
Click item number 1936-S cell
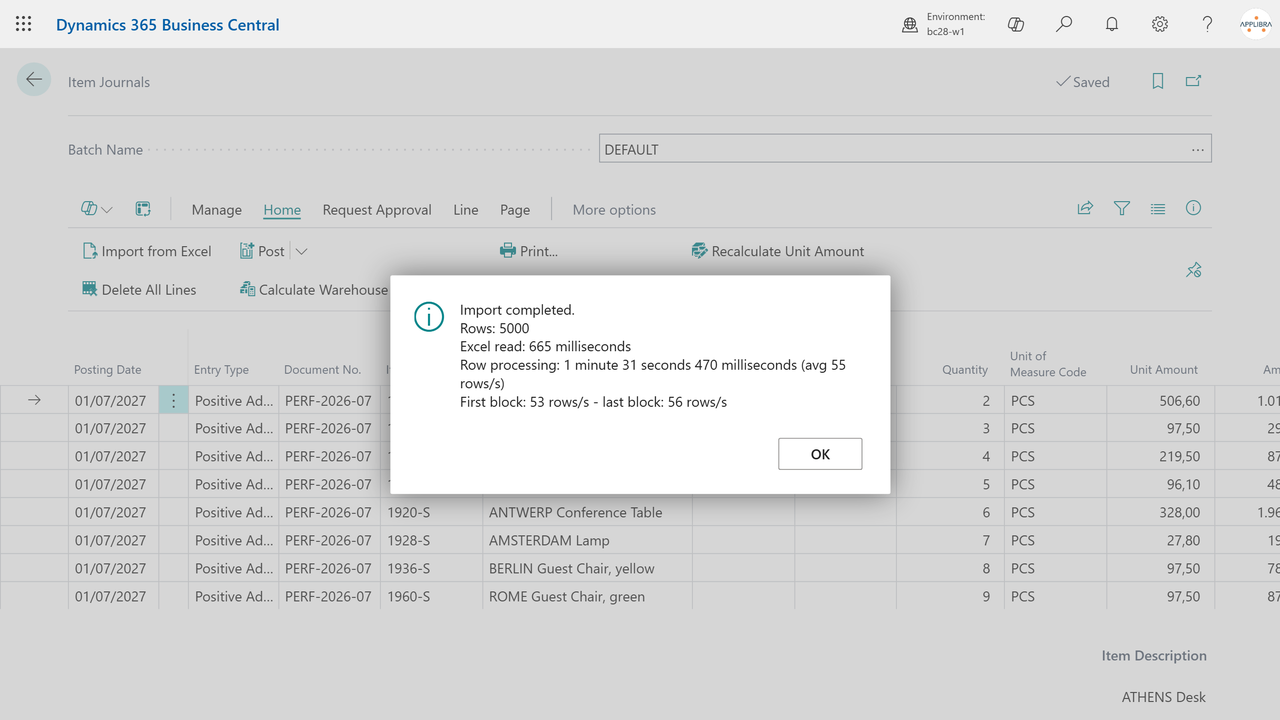coord(431,568)
